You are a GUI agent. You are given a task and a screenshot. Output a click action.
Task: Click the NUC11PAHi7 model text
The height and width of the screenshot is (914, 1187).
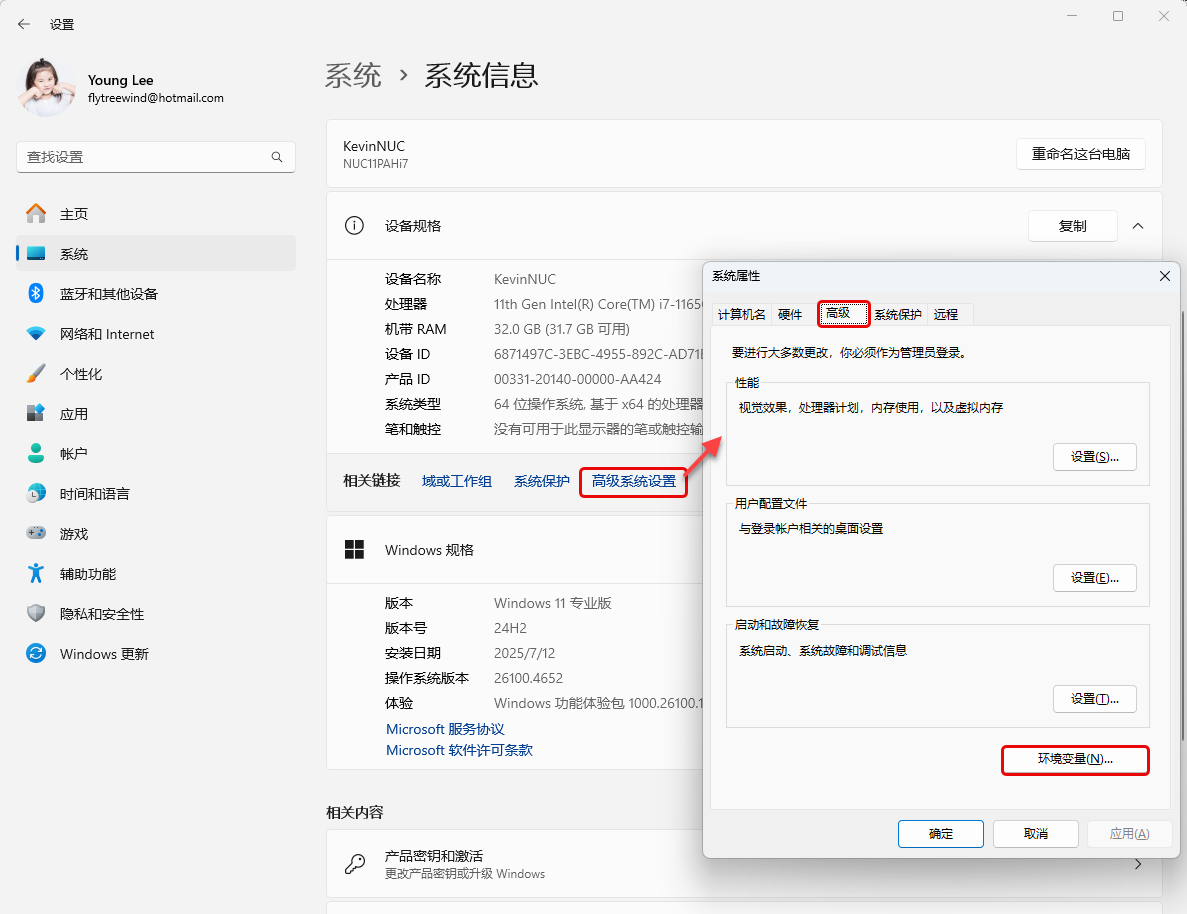375,164
